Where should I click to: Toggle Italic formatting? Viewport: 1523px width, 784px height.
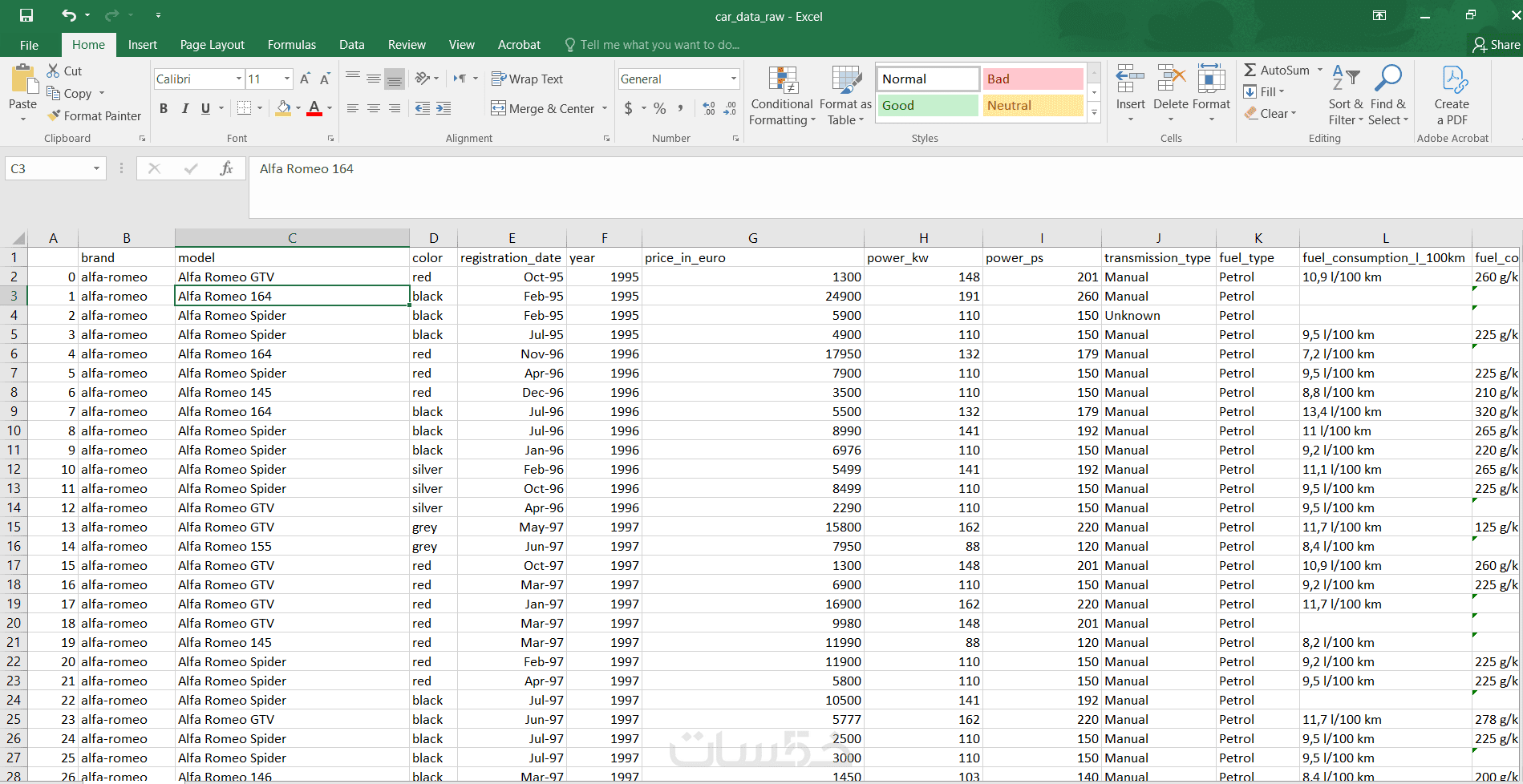click(184, 108)
